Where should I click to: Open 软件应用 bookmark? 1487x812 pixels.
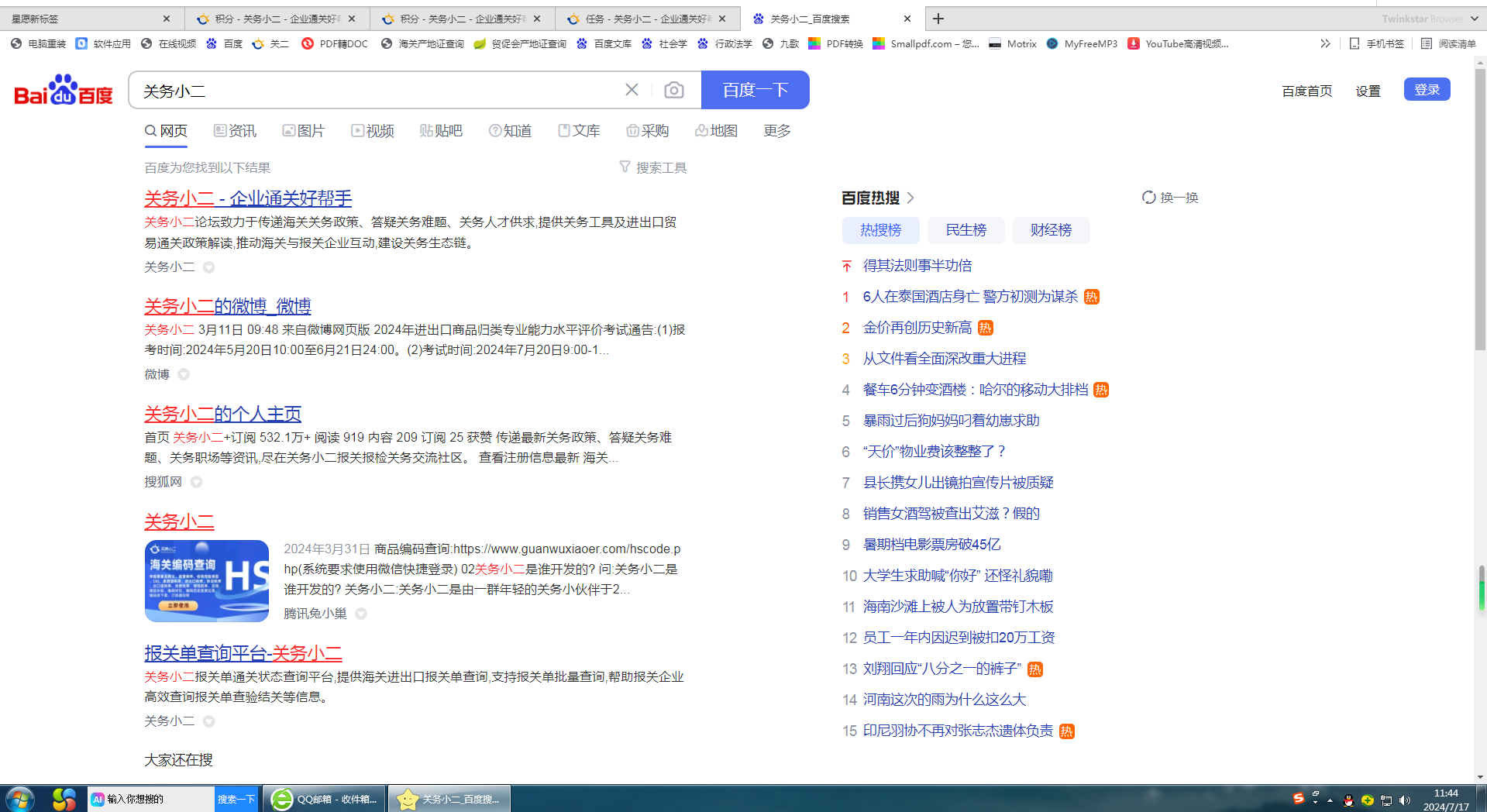pos(103,44)
